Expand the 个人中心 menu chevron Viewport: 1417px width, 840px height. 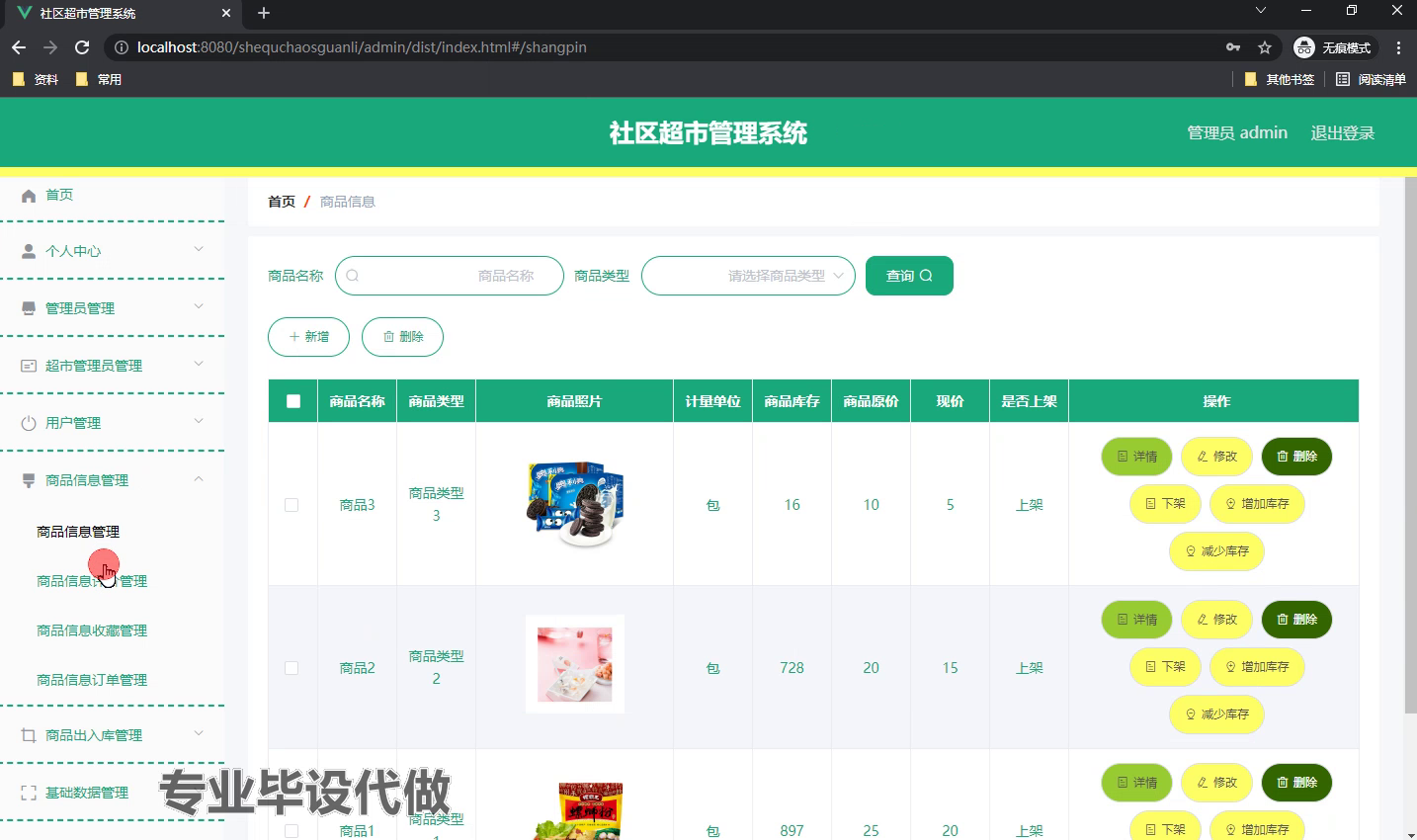pyautogui.click(x=199, y=249)
